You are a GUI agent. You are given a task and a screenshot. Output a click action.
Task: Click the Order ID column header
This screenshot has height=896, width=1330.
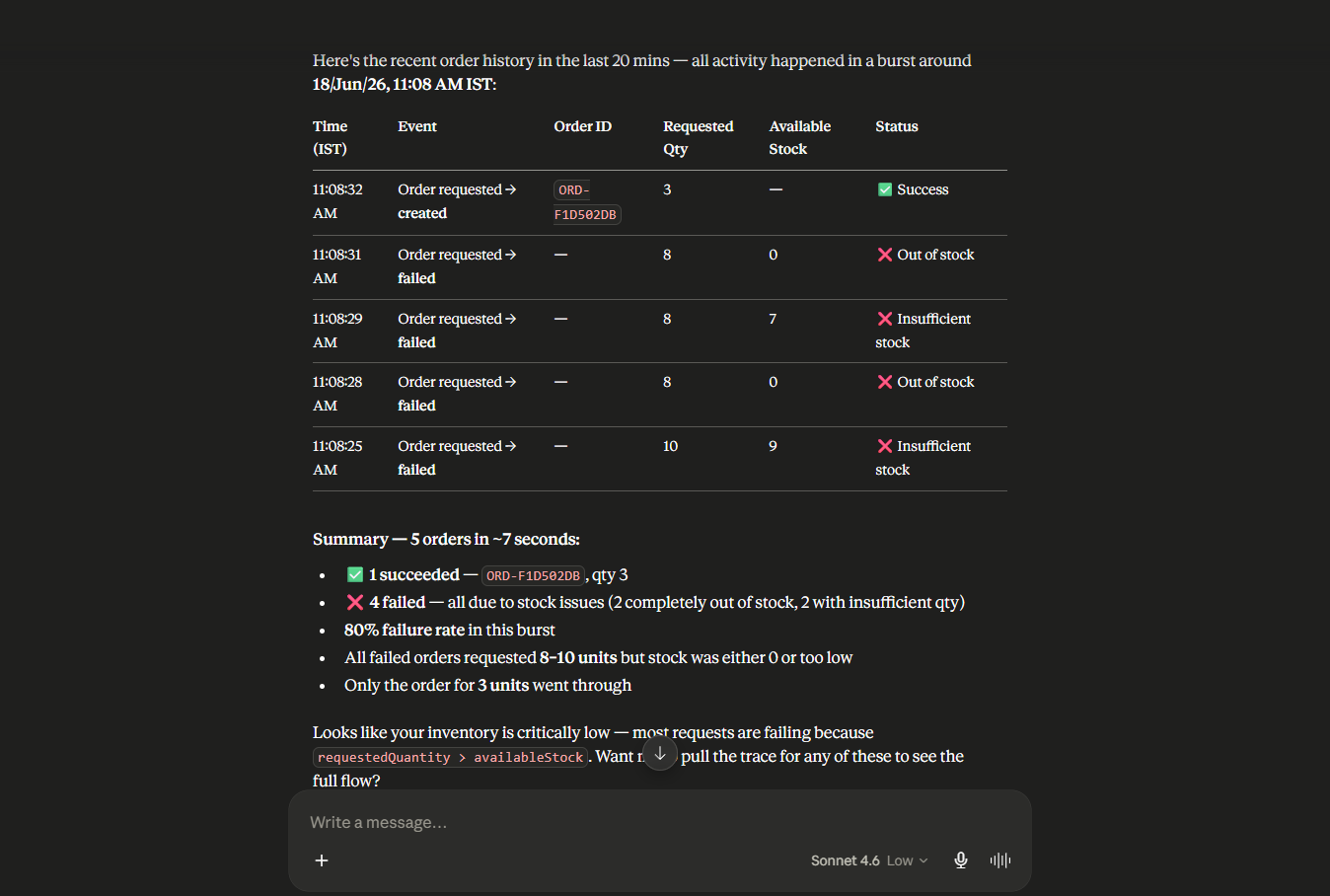point(583,126)
